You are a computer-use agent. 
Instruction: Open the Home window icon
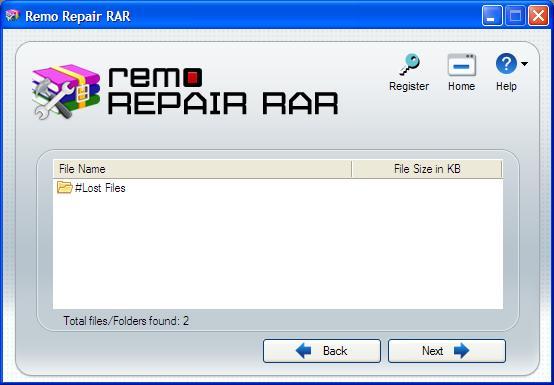(461, 65)
